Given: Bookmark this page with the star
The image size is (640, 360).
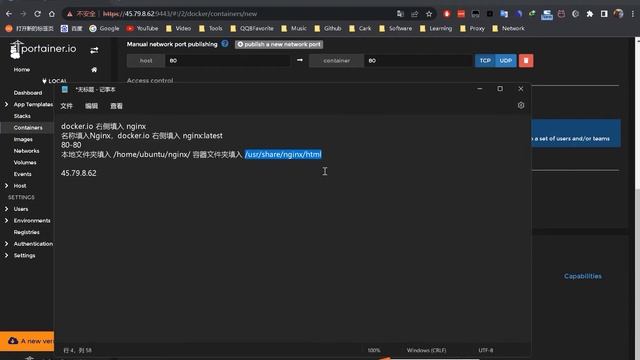Looking at the screenshot, I should coord(429,14).
